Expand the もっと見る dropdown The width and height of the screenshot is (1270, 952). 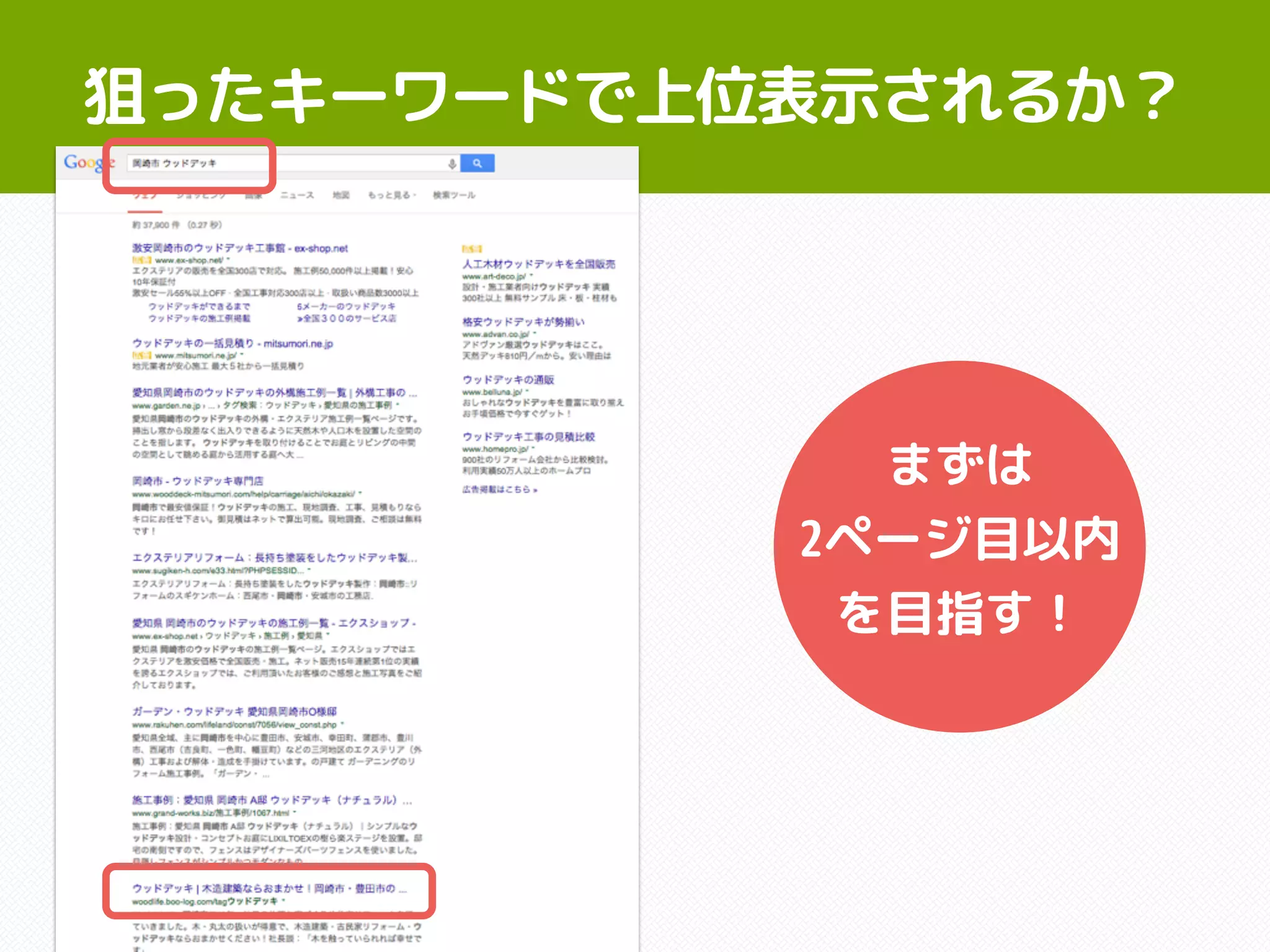[x=392, y=195]
